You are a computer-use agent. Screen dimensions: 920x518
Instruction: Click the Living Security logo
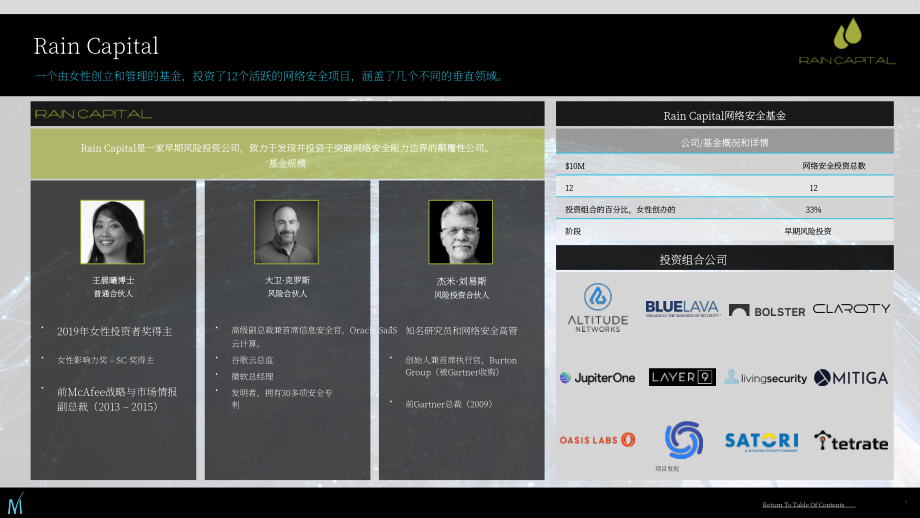[x=766, y=377]
